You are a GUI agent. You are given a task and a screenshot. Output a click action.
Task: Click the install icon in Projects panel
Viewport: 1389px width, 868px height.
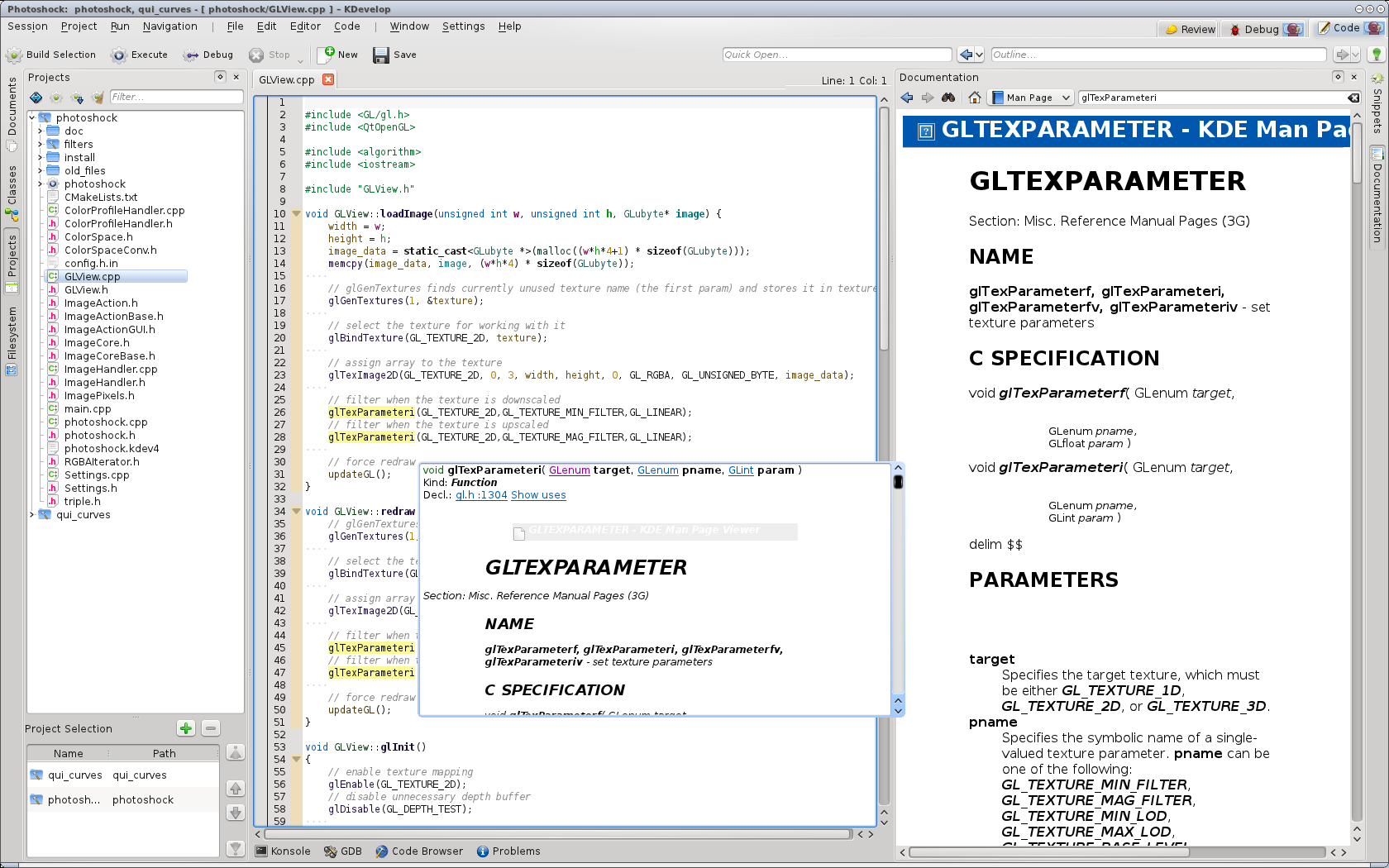click(78, 98)
